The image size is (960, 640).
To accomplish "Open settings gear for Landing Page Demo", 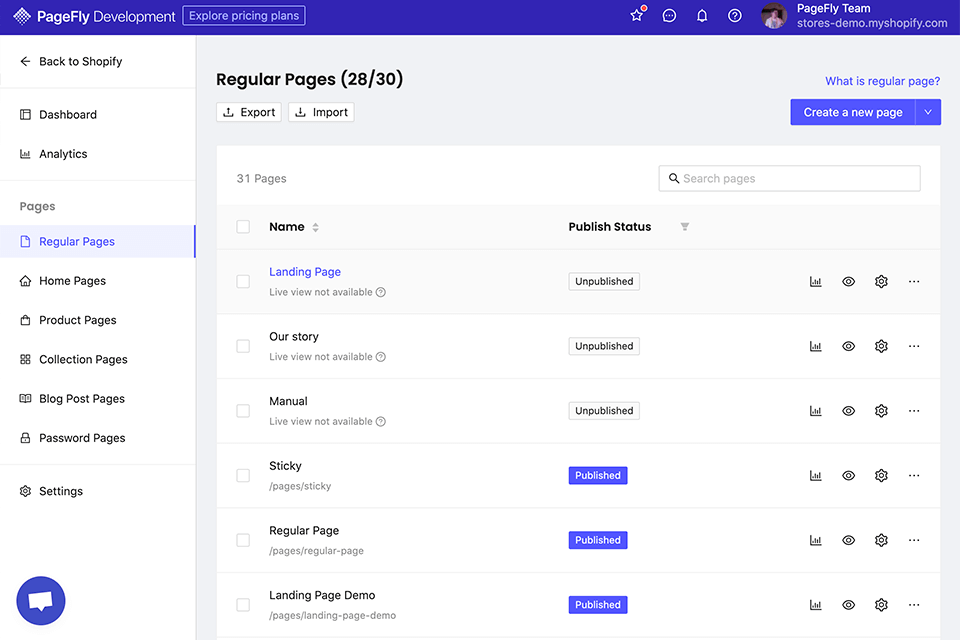I will pos(881,605).
